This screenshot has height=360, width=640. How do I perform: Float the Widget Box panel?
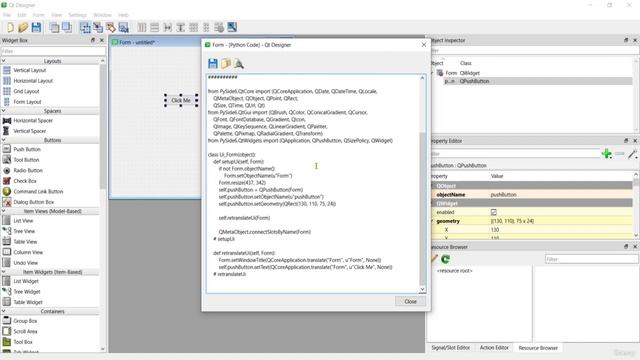(x=93, y=40)
